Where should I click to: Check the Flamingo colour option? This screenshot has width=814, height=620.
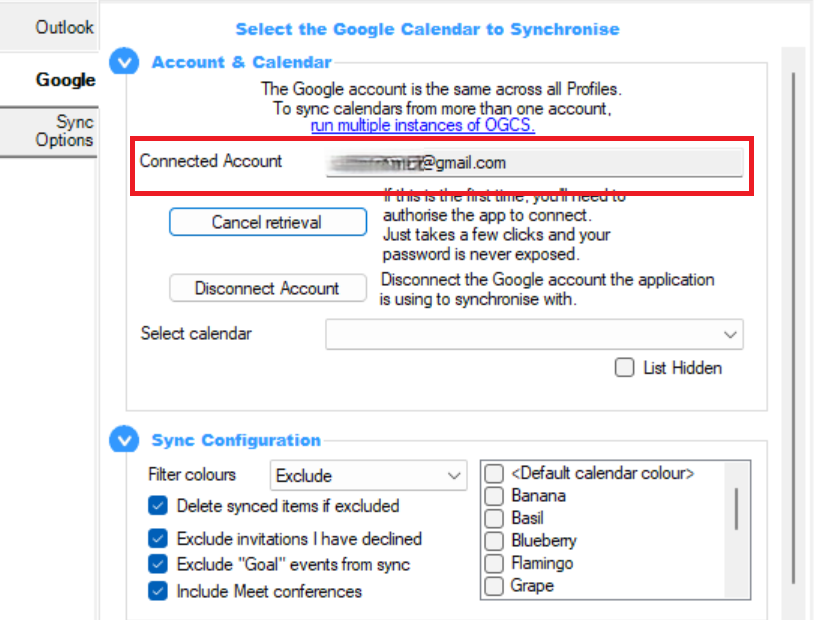[x=494, y=563]
